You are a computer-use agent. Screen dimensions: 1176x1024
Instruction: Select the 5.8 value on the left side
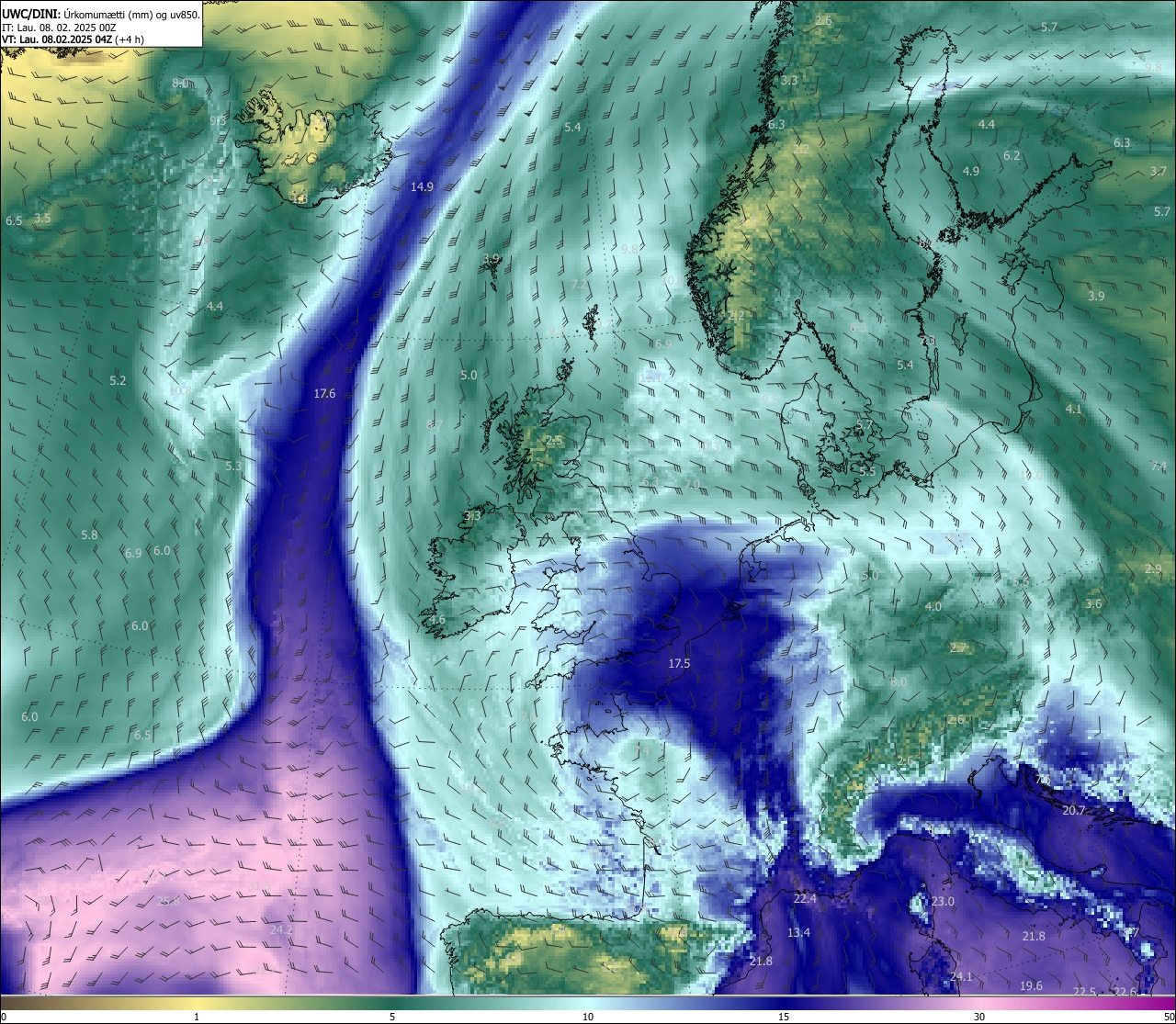[x=89, y=535]
